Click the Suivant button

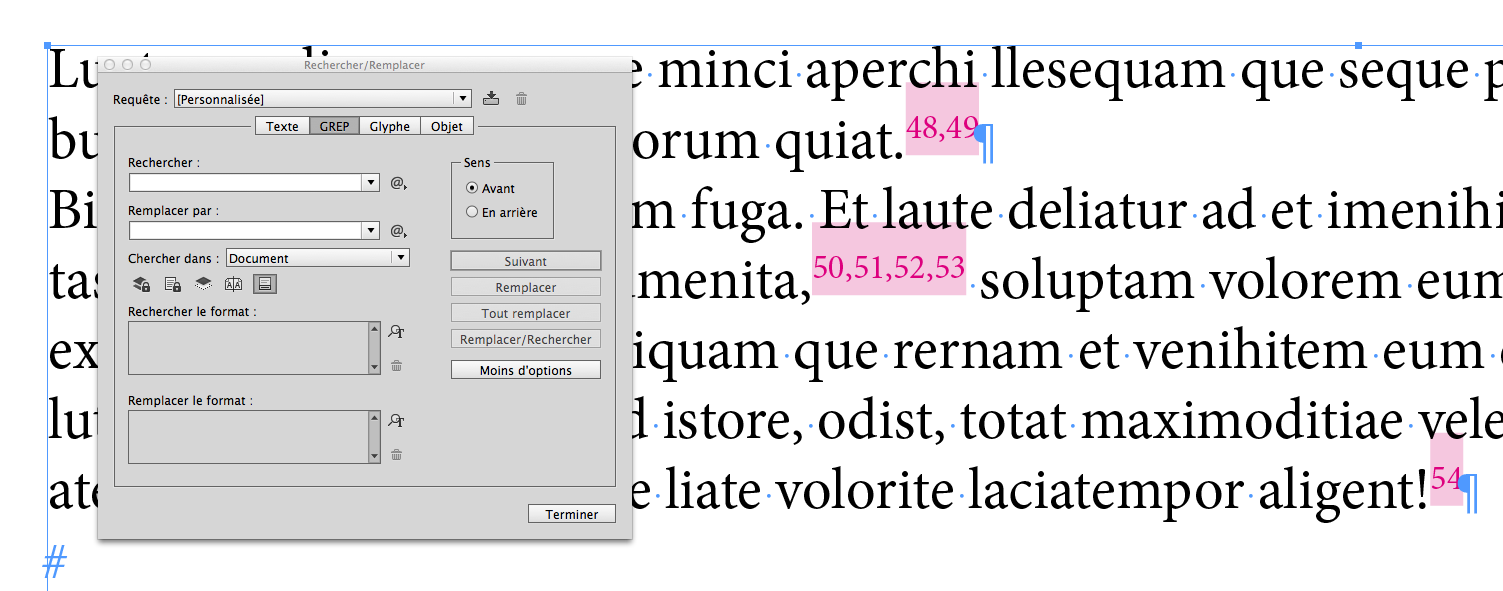(526, 261)
